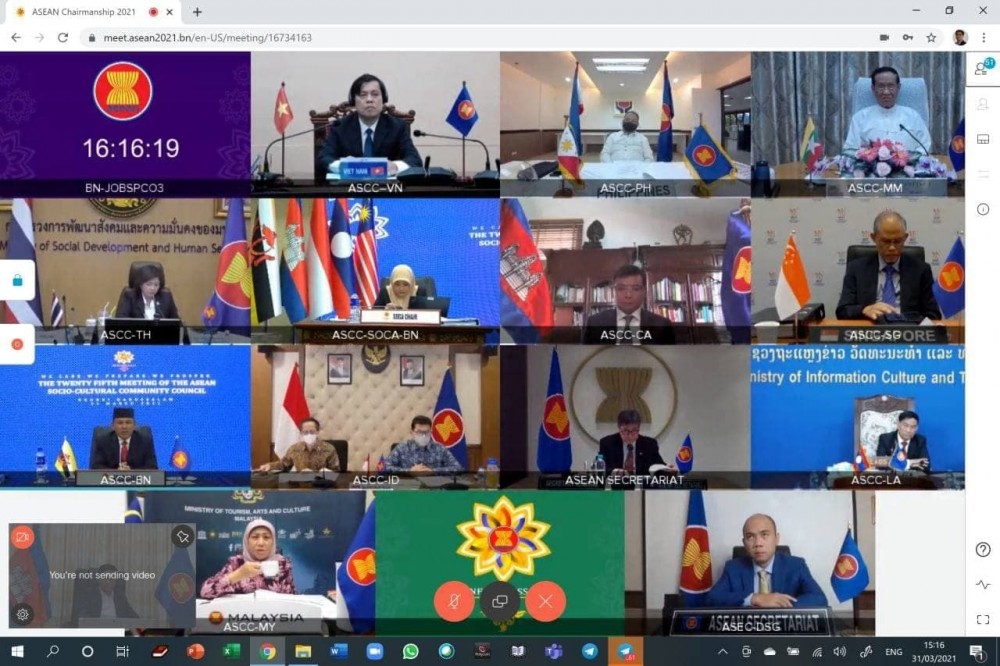Image resolution: width=1000 pixels, height=666 pixels.
Task: Enter fullscreen mode
Action: pos(983,619)
